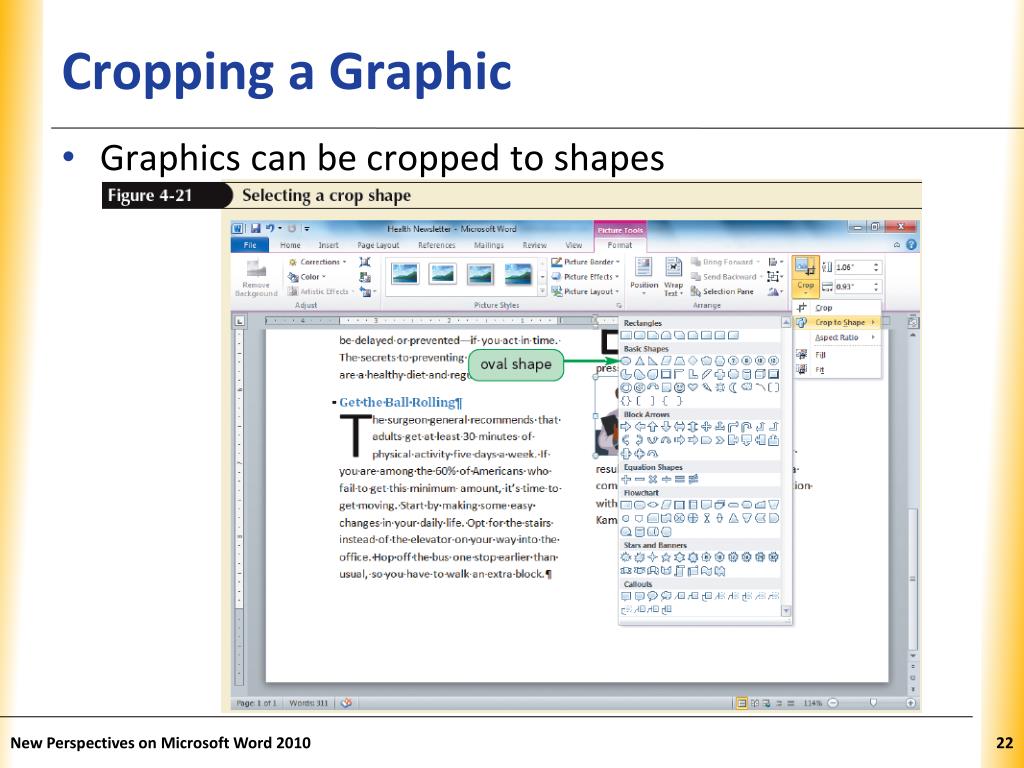Open the Position dropdown

pyautogui.click(x=644, y=277)
